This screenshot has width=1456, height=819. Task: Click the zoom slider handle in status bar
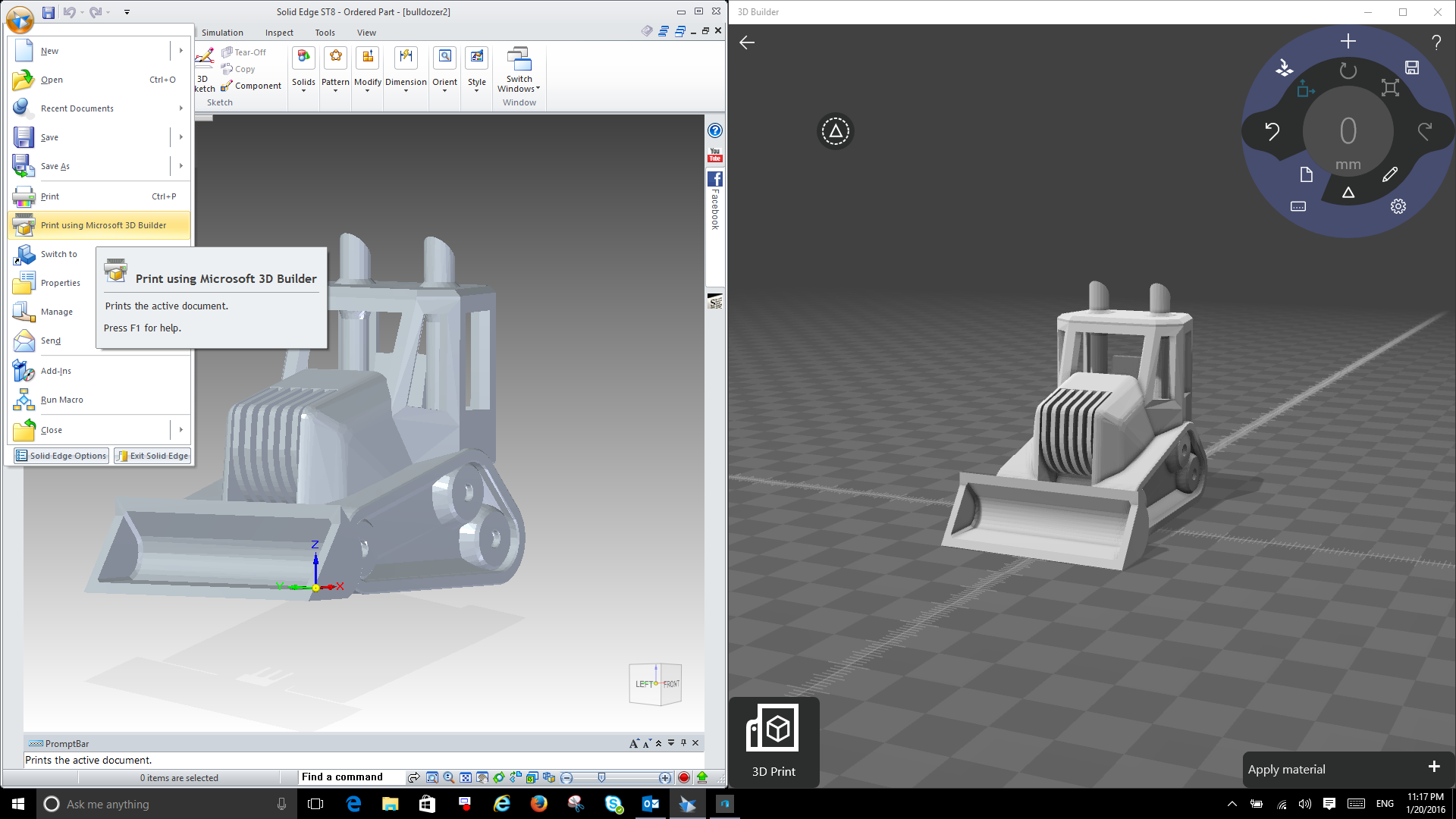tap(601, 777)
